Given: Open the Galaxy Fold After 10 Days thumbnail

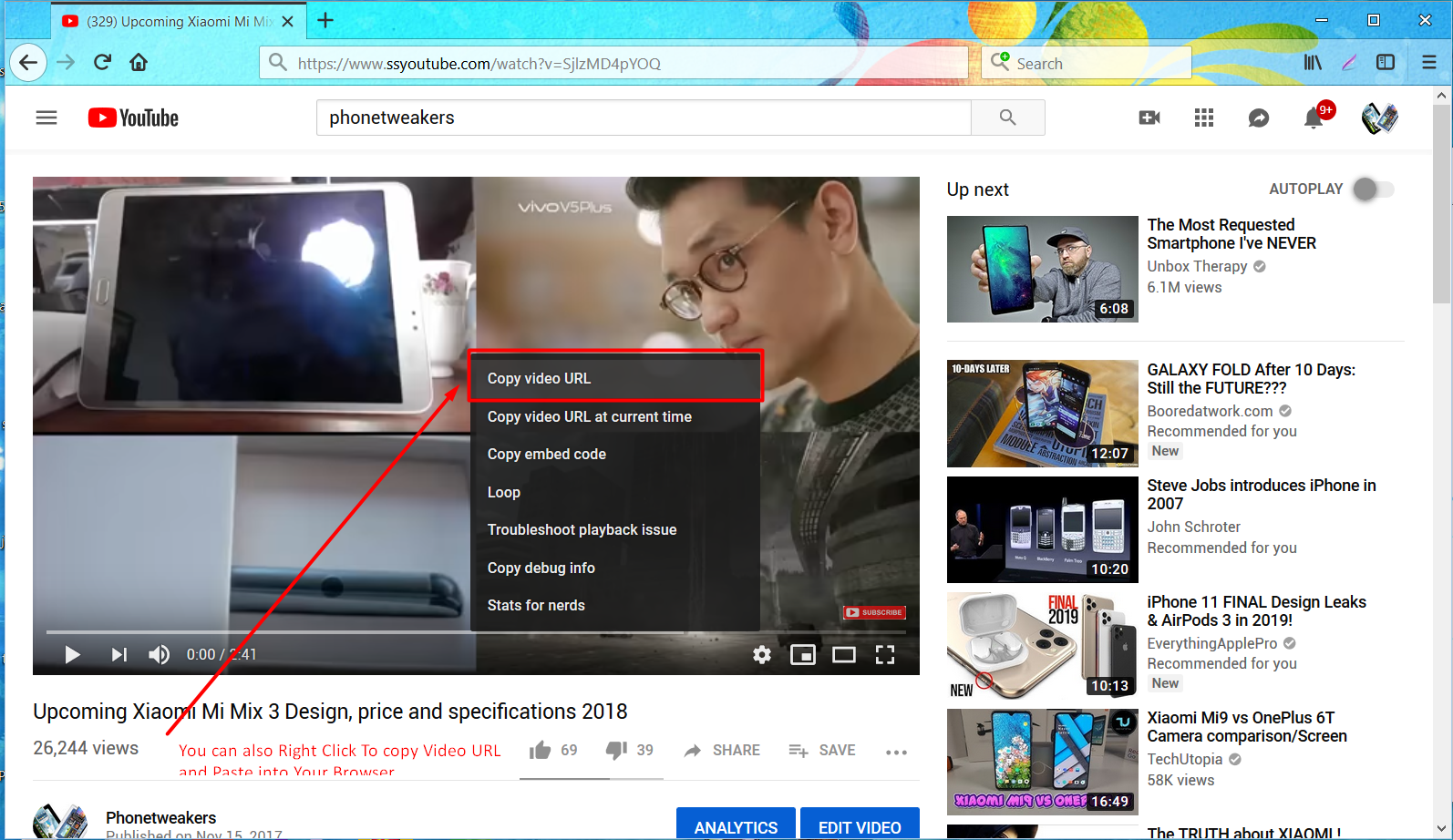Looking at the screenshot, I should pos(1042,414).
